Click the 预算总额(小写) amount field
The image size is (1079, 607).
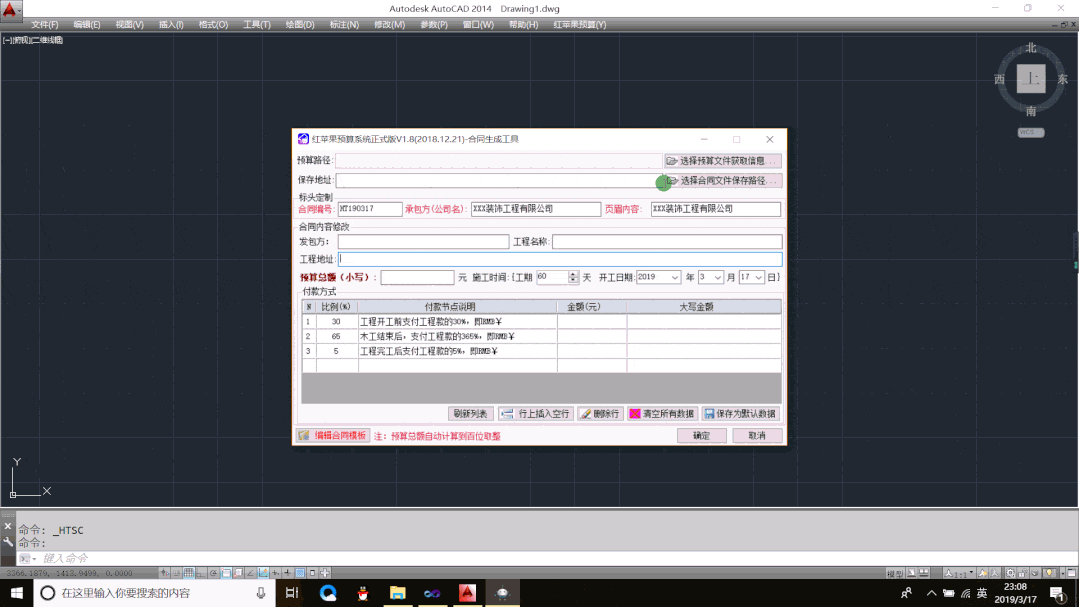click(x=417, y=277)
